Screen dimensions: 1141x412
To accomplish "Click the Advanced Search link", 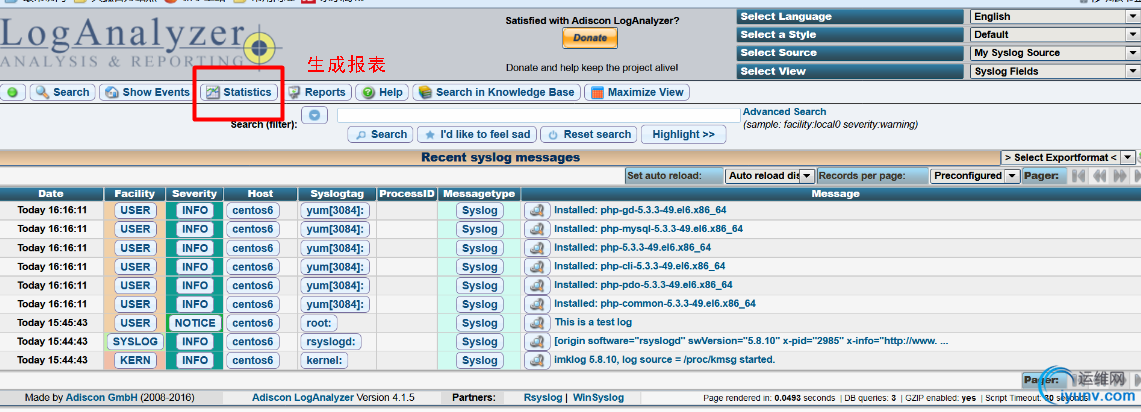I will click(x=784, y=112).
